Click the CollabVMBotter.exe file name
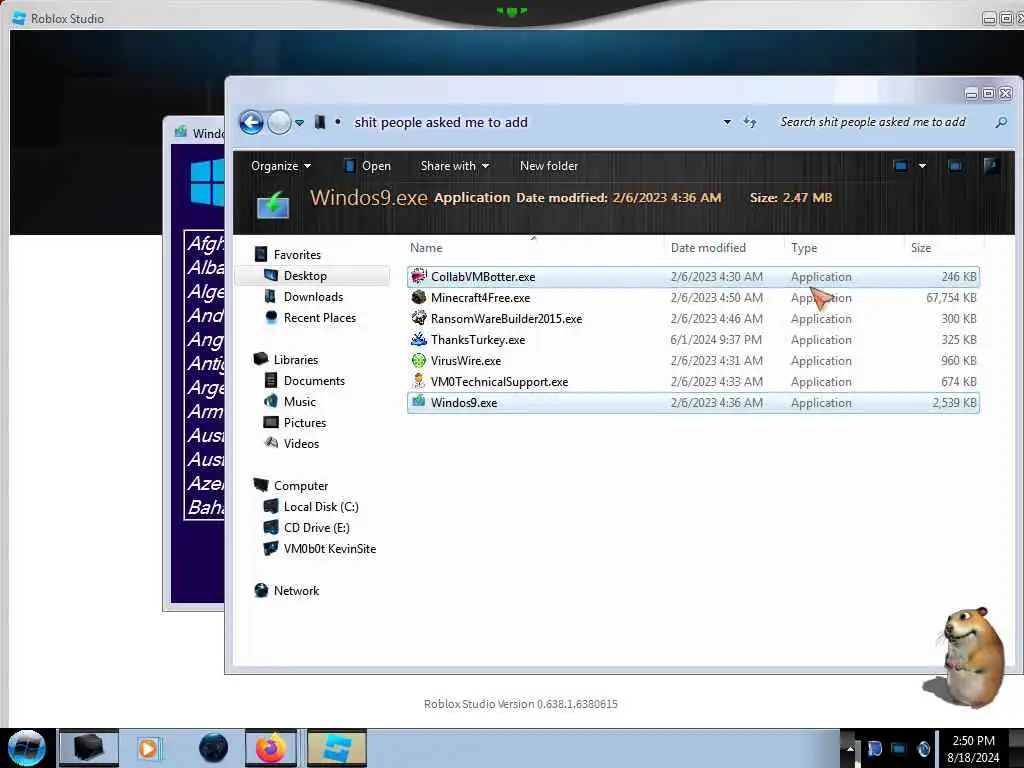Image resolution: width=1024 pixels, height=768 pixels. pyautogui.click(x=483, y=277)
